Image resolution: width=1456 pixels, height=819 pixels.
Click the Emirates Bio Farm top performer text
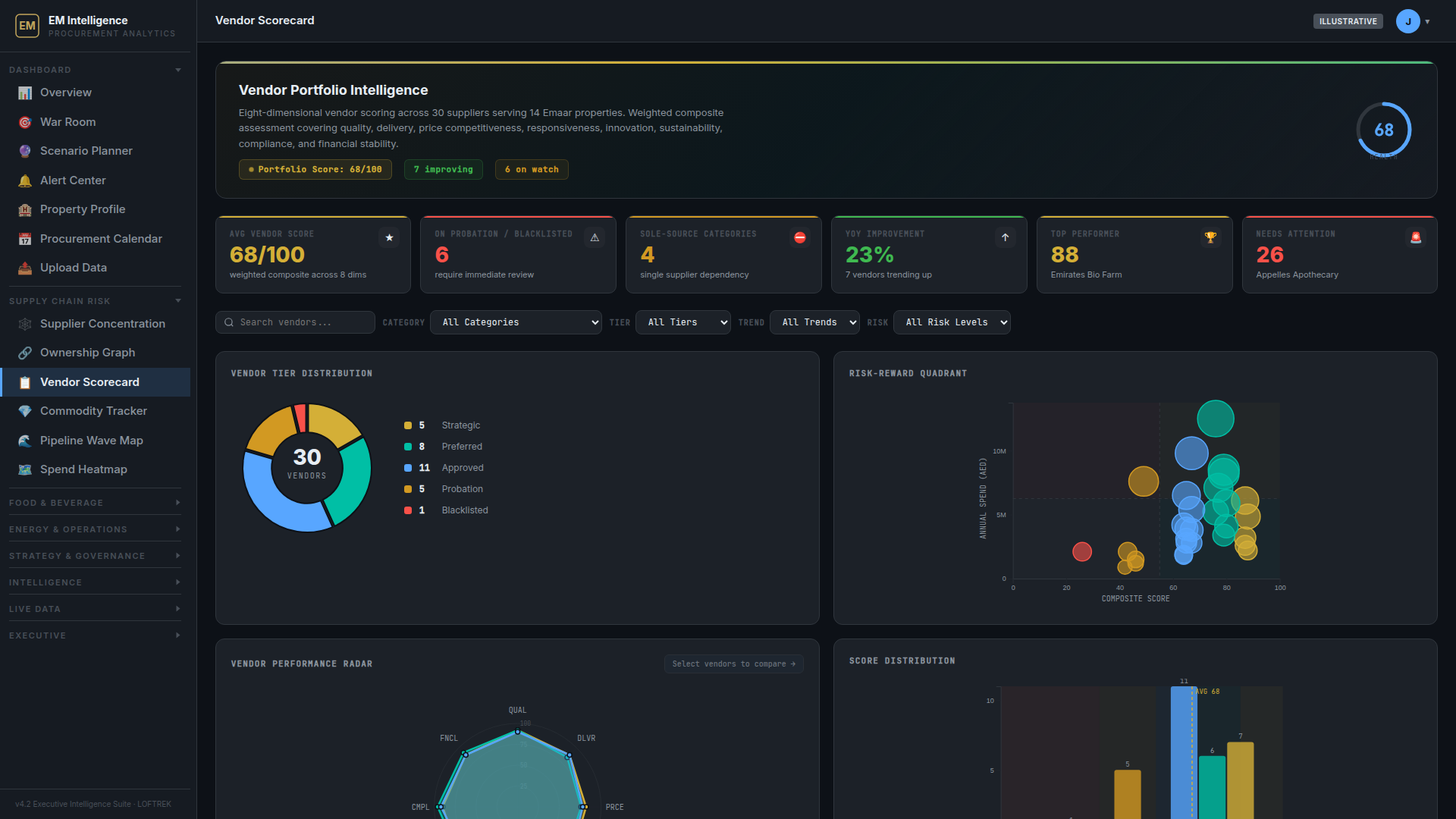(1086, 275)
